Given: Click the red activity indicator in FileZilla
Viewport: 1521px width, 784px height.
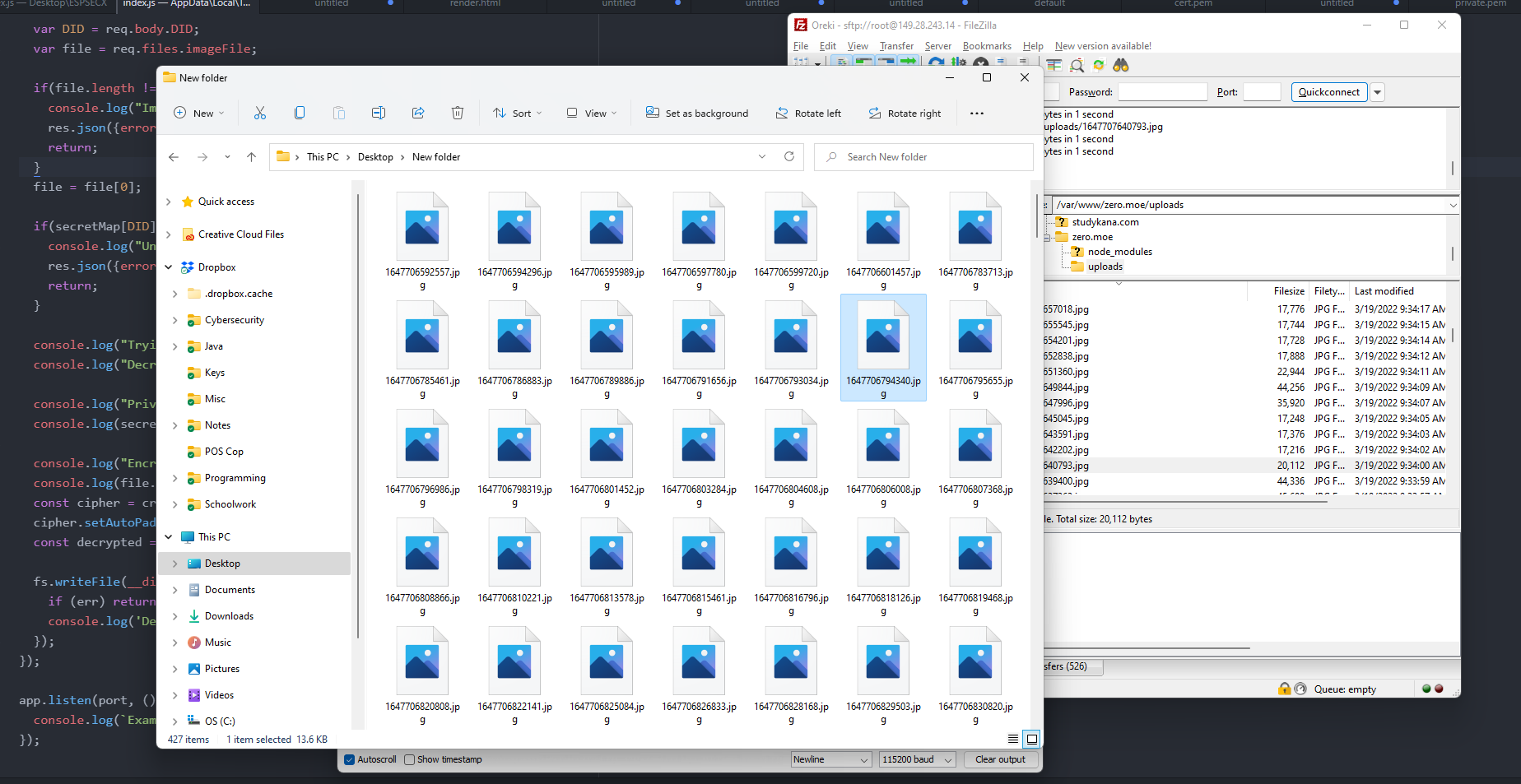Looking at the screenshot, I should click(1439, 689).
